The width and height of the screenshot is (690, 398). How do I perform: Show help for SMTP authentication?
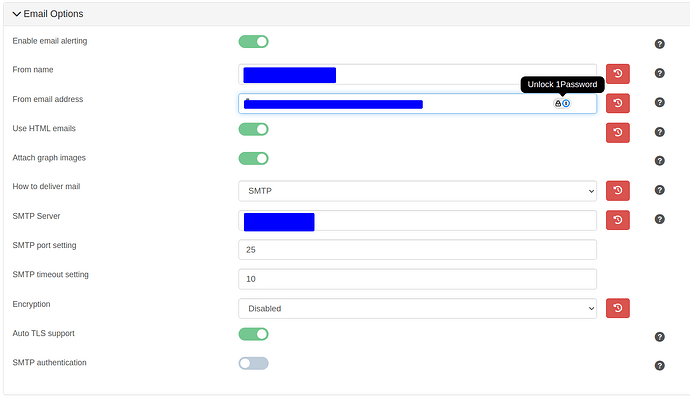point(659,365)
